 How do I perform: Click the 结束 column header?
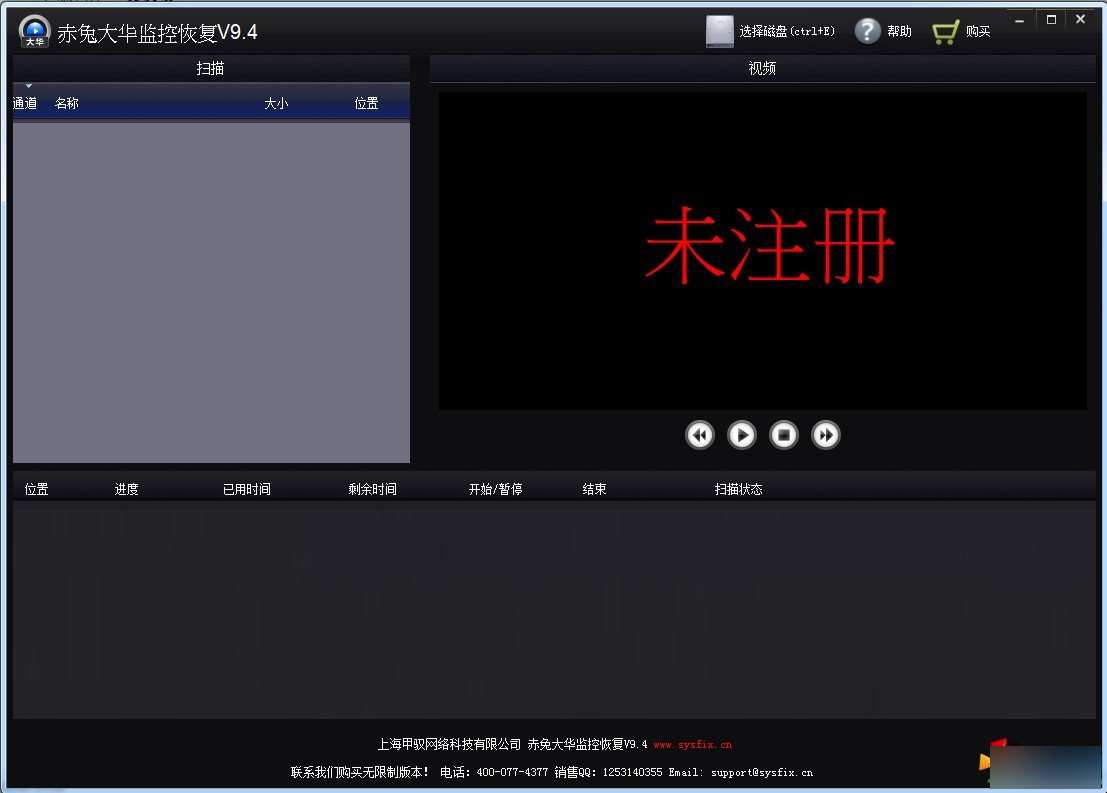pyautogui.click(x=594, y=489)
